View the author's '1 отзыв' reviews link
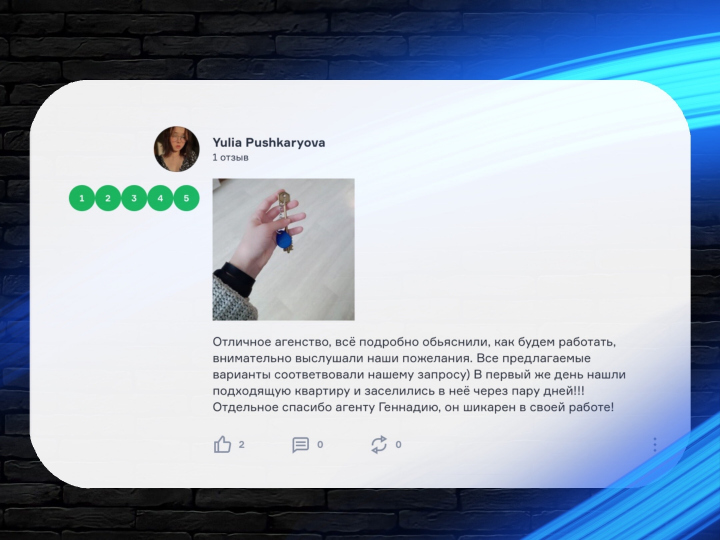 coord(231,158)
